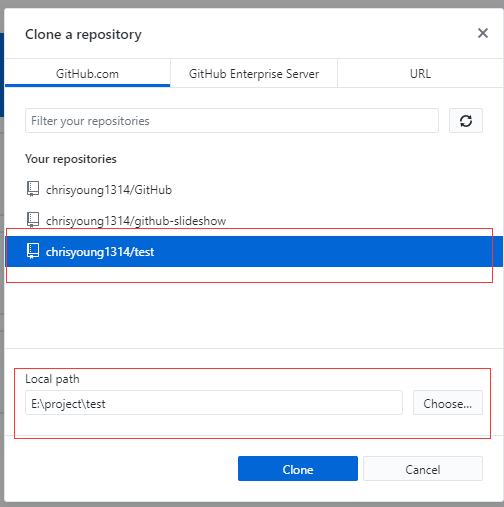
Task: Open the GitHub Enterprise Server tab
Action: (254, 73)
